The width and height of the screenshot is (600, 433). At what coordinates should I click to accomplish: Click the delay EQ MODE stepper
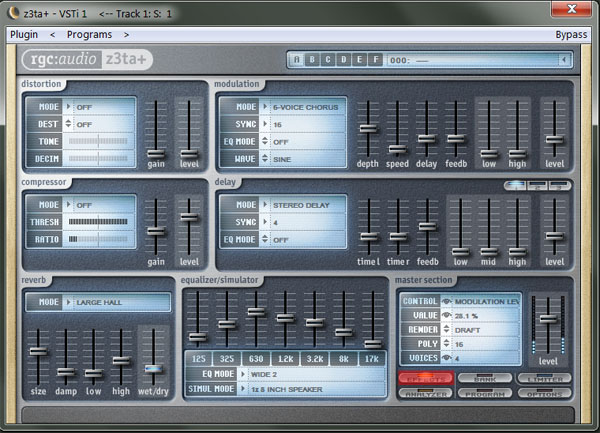pos(265,239)
